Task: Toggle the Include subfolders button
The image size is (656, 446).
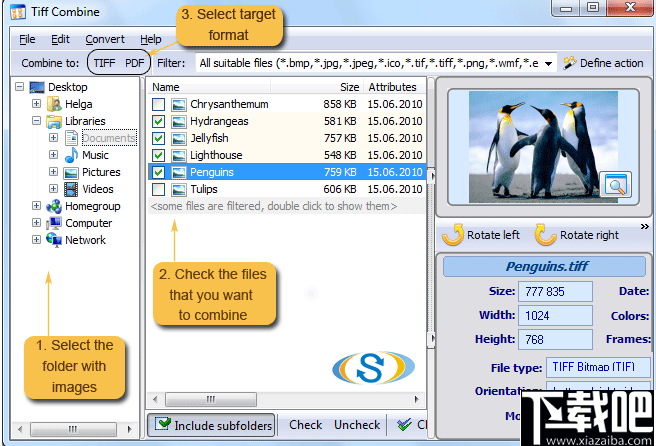Action: 211,425
